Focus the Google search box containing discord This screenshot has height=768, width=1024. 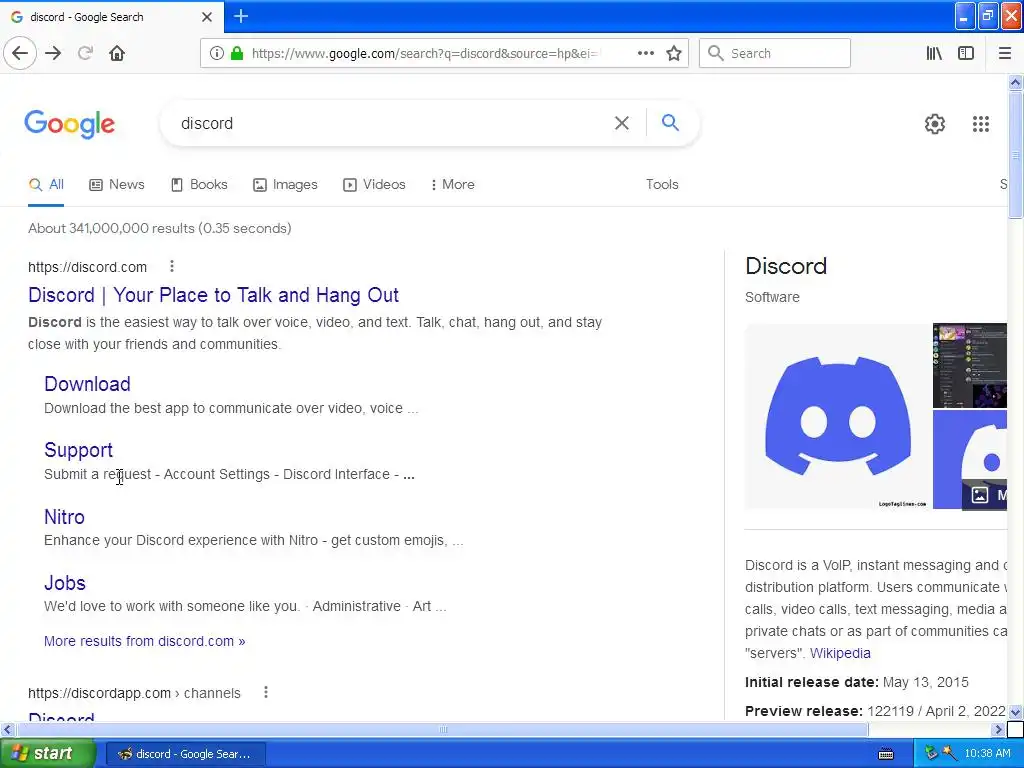click(x=392, y=123)
